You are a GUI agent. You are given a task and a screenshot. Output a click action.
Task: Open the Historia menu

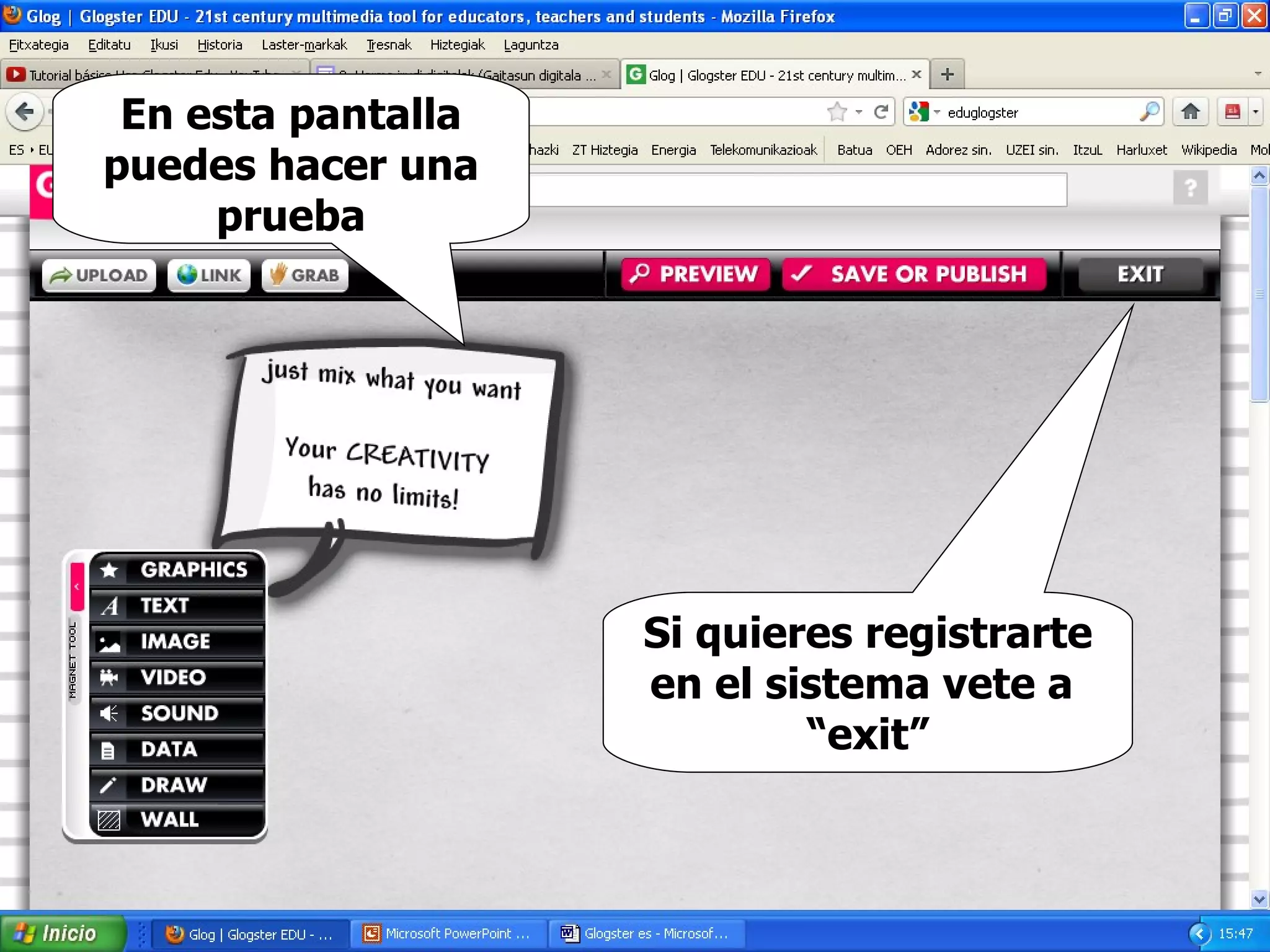pos(220,45)
